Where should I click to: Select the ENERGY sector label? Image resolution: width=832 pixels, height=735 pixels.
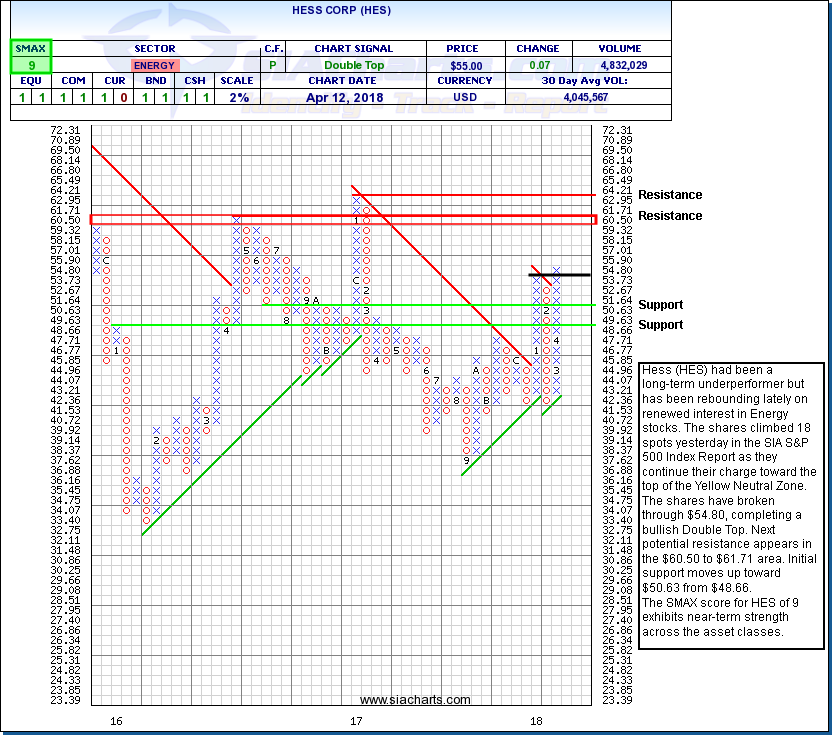(153, 65)
